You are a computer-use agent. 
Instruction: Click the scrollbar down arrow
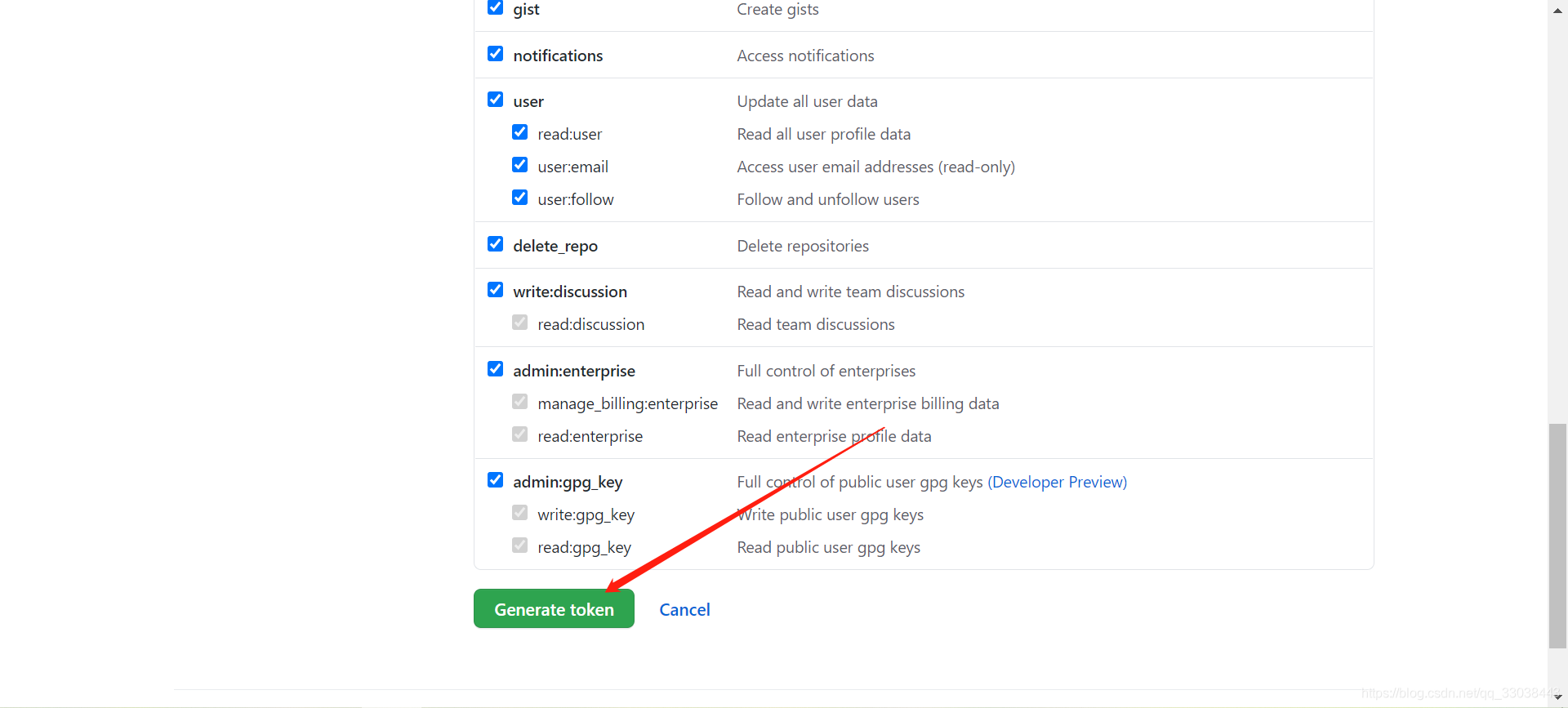pos(1557,697)
